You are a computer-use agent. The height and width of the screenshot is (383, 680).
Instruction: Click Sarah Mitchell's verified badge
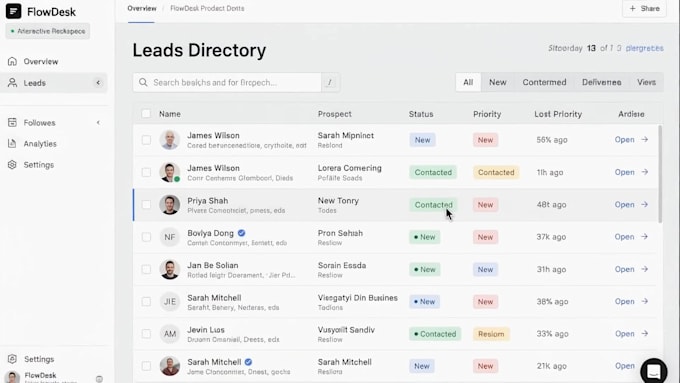click(x=248, y=362)
